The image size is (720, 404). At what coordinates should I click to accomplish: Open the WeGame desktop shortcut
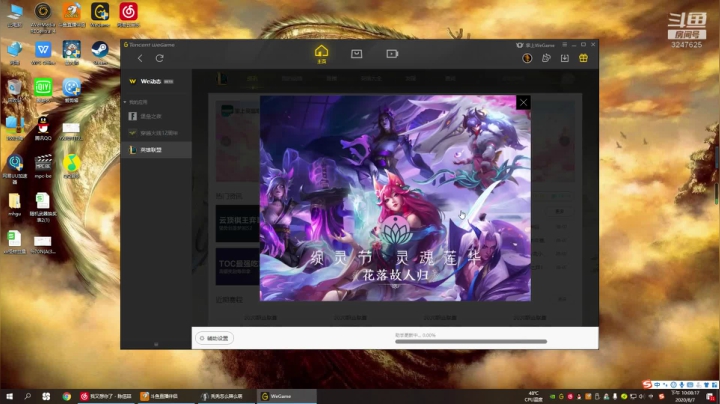pyautogui.click(x=100, y=15)
